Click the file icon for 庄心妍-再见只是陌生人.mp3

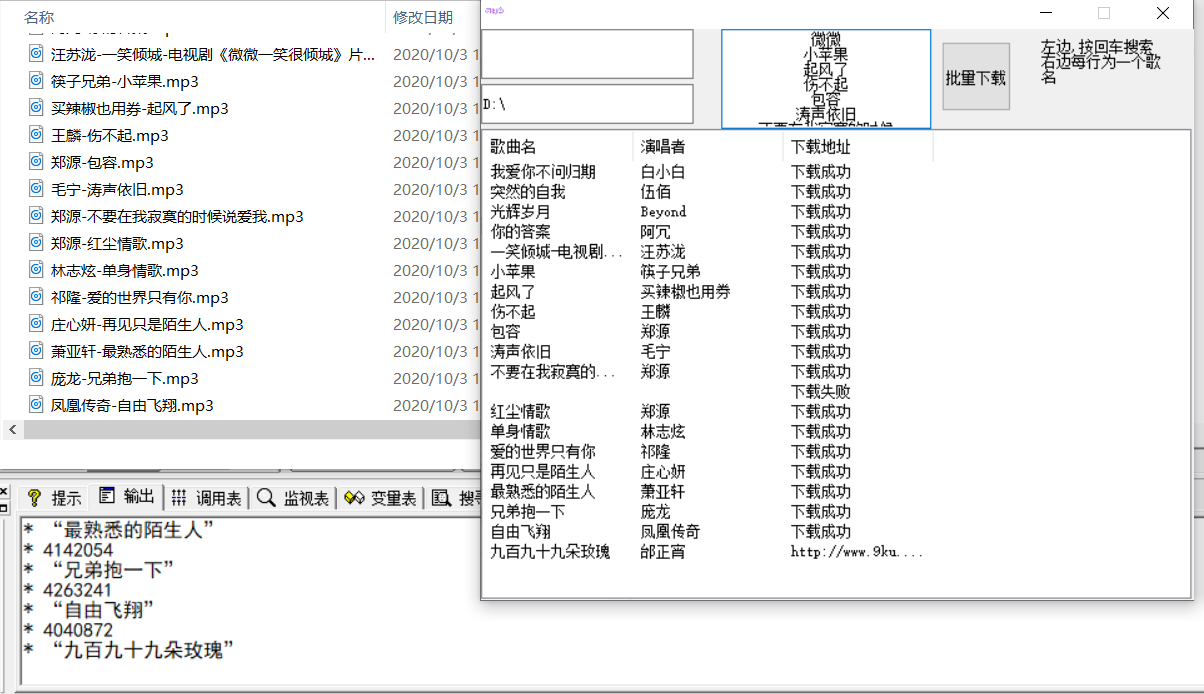pyautogui.click(x=36, y=324)
